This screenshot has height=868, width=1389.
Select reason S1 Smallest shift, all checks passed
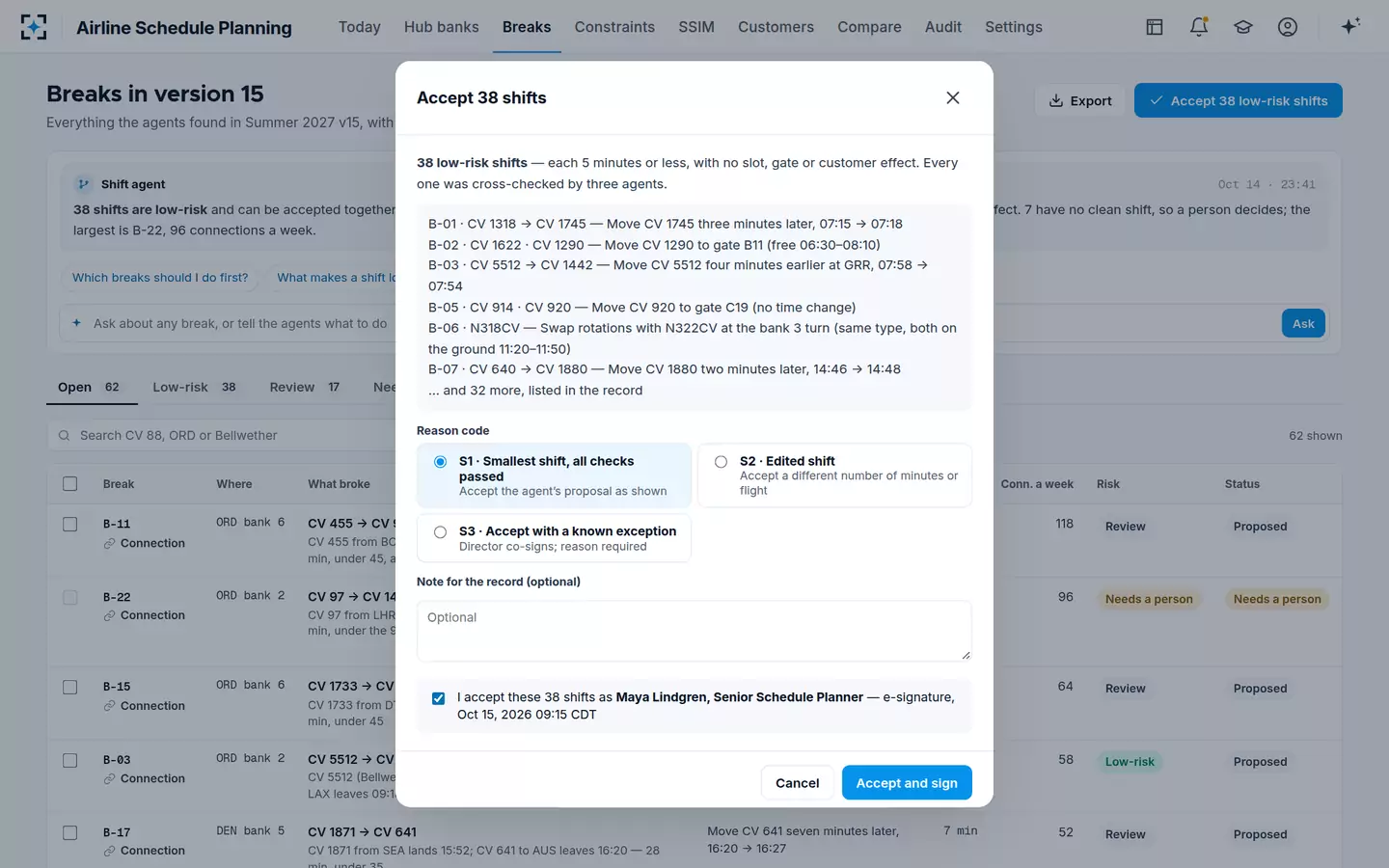[554, 475]
